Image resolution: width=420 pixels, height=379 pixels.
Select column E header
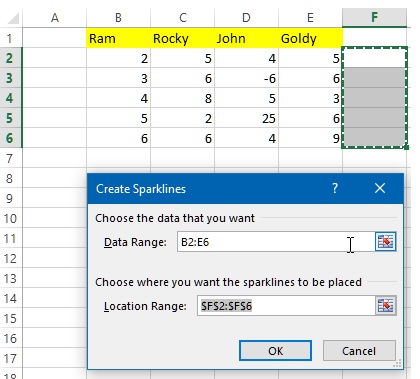point(310,18)
